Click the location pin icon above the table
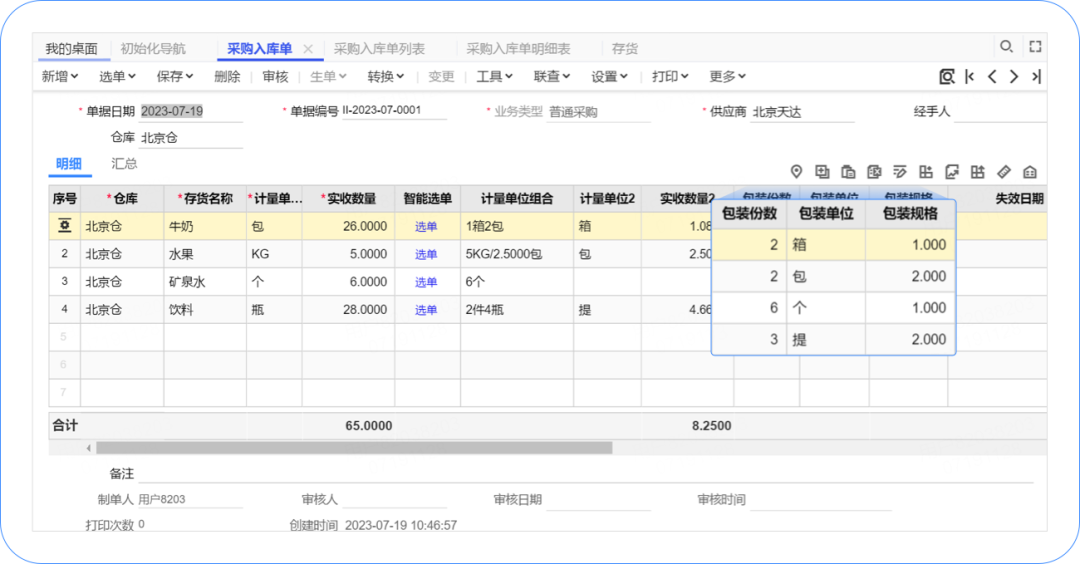 (x=797, y=172)
